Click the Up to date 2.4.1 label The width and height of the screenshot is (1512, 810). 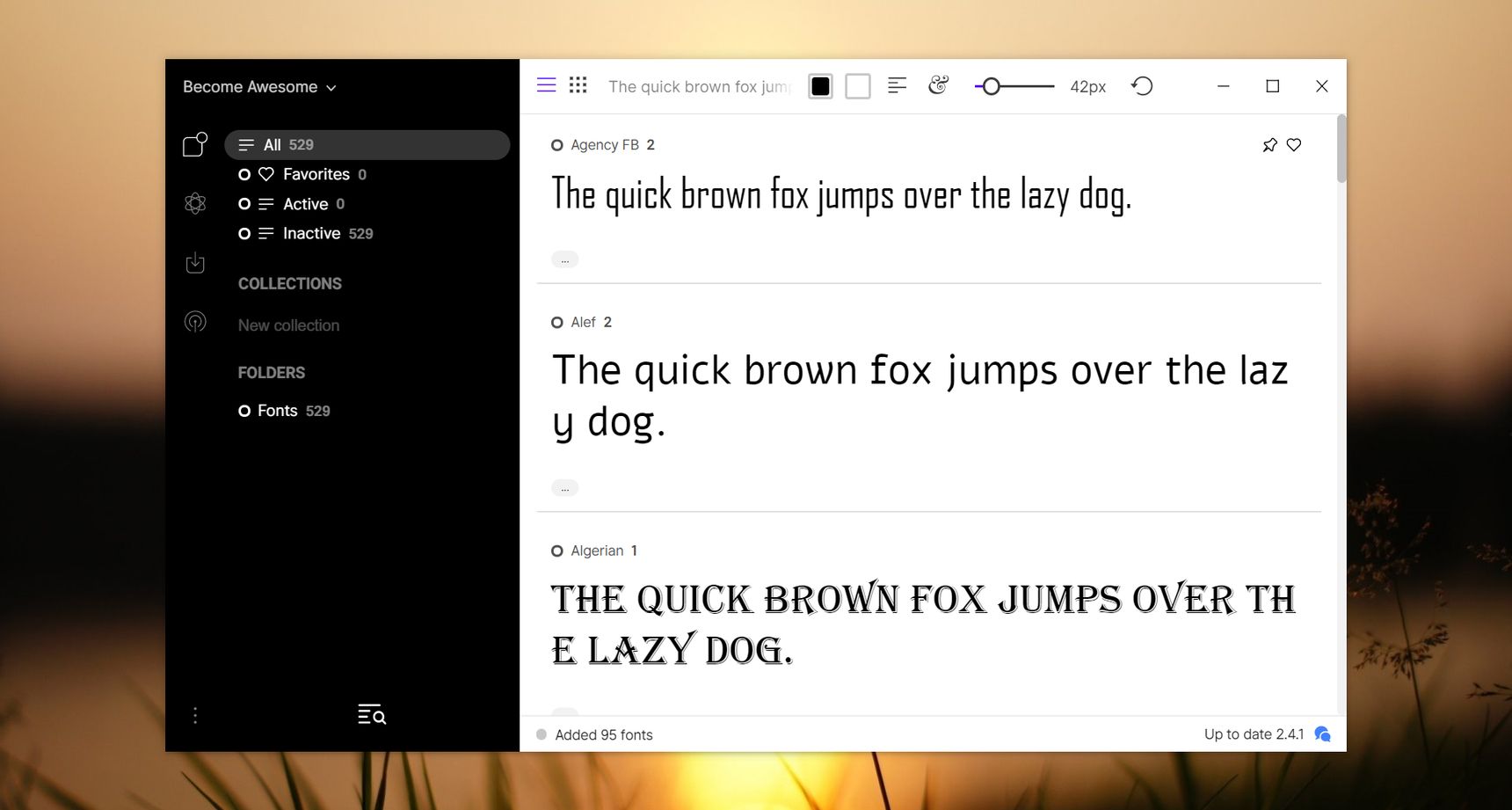pos(1254,734)
